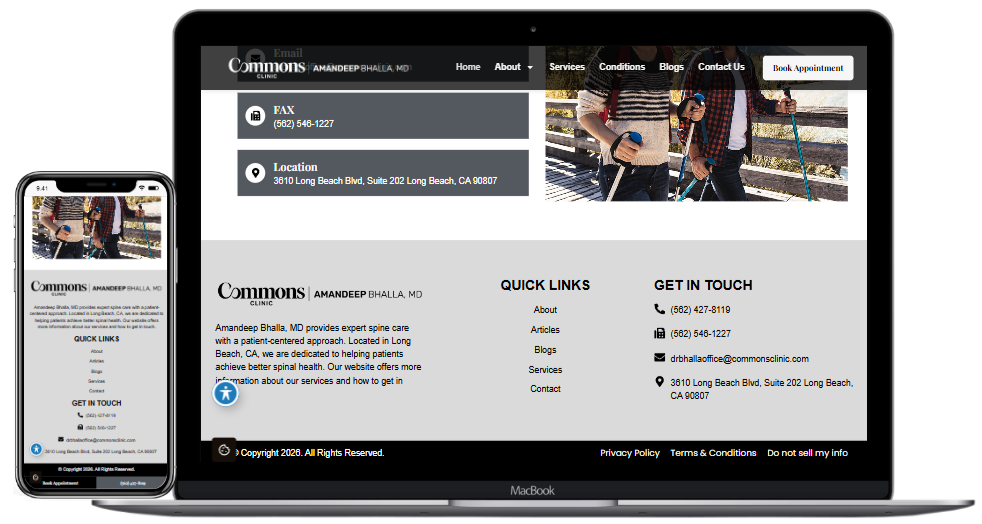Open Contact Us in the navigation bar
982x524 pixels.
(x=721, y=67)
